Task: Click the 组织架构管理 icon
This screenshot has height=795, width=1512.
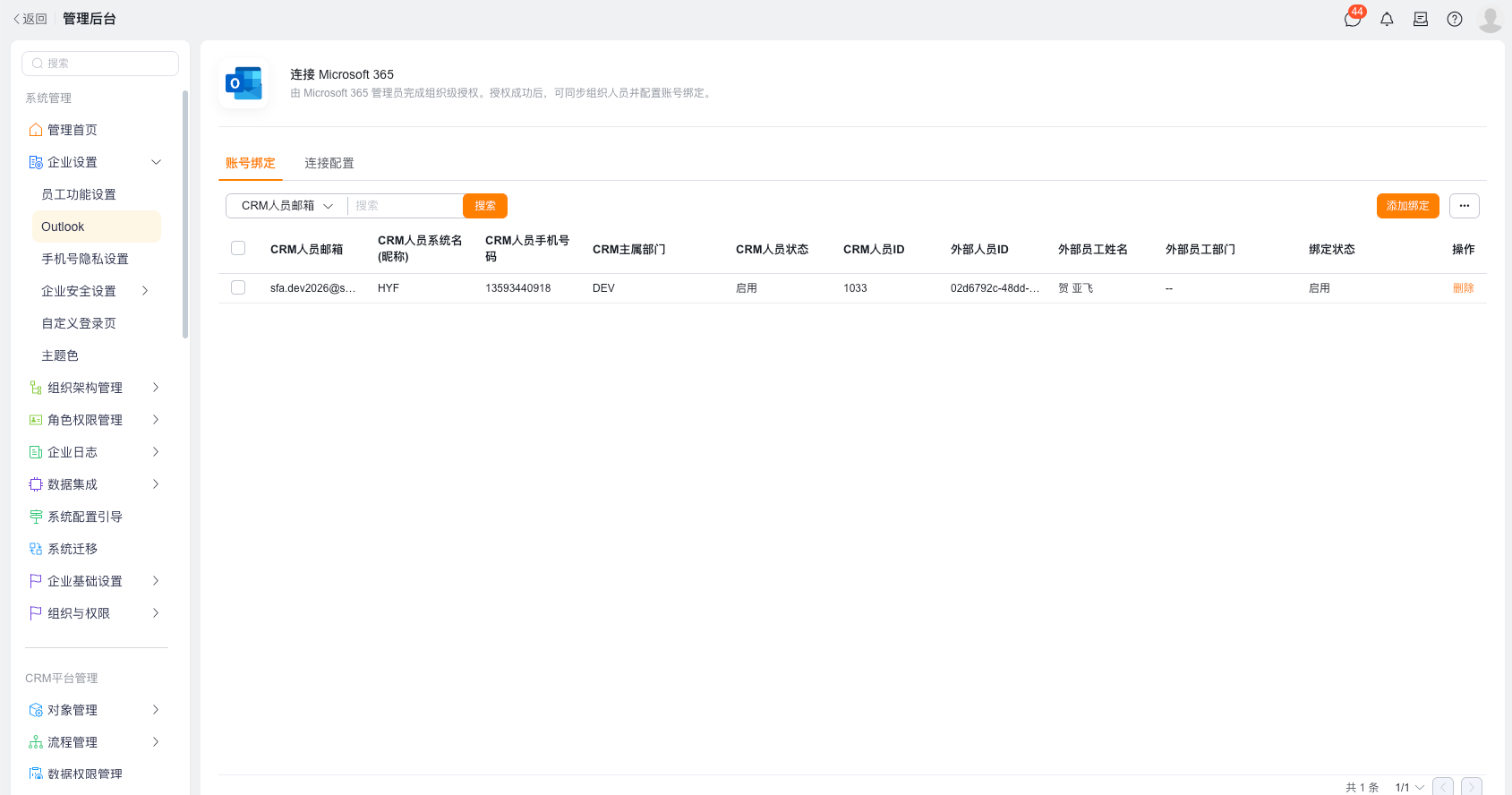Action: click(36, 388)
